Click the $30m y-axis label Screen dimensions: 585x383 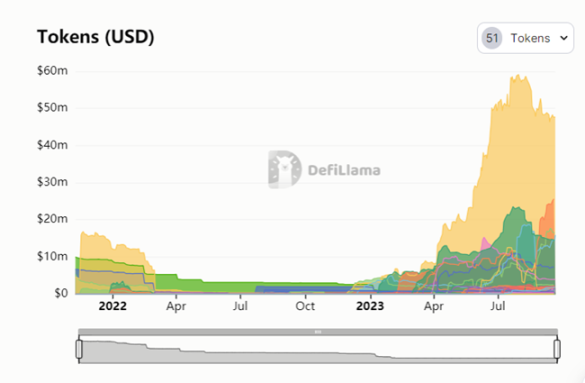[52, 182]
